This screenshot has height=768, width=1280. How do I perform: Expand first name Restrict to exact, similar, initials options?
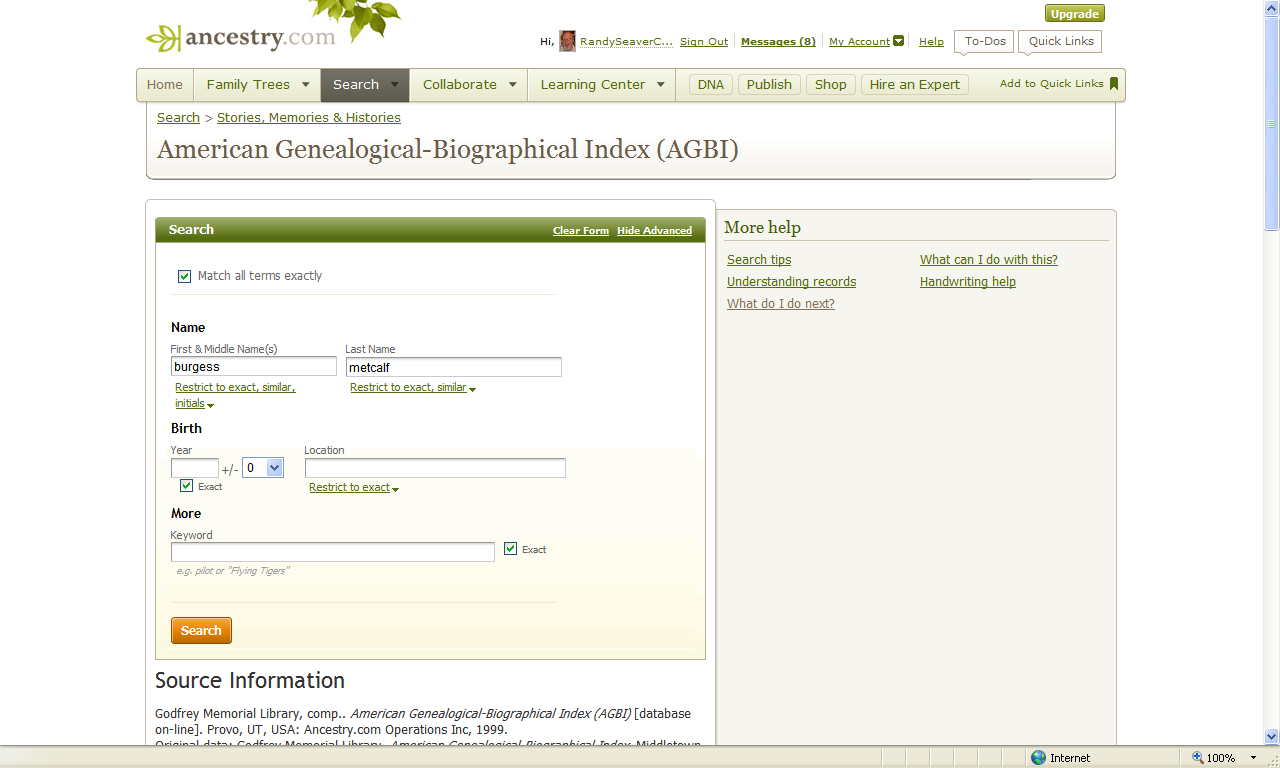click(x=236, y=395)
